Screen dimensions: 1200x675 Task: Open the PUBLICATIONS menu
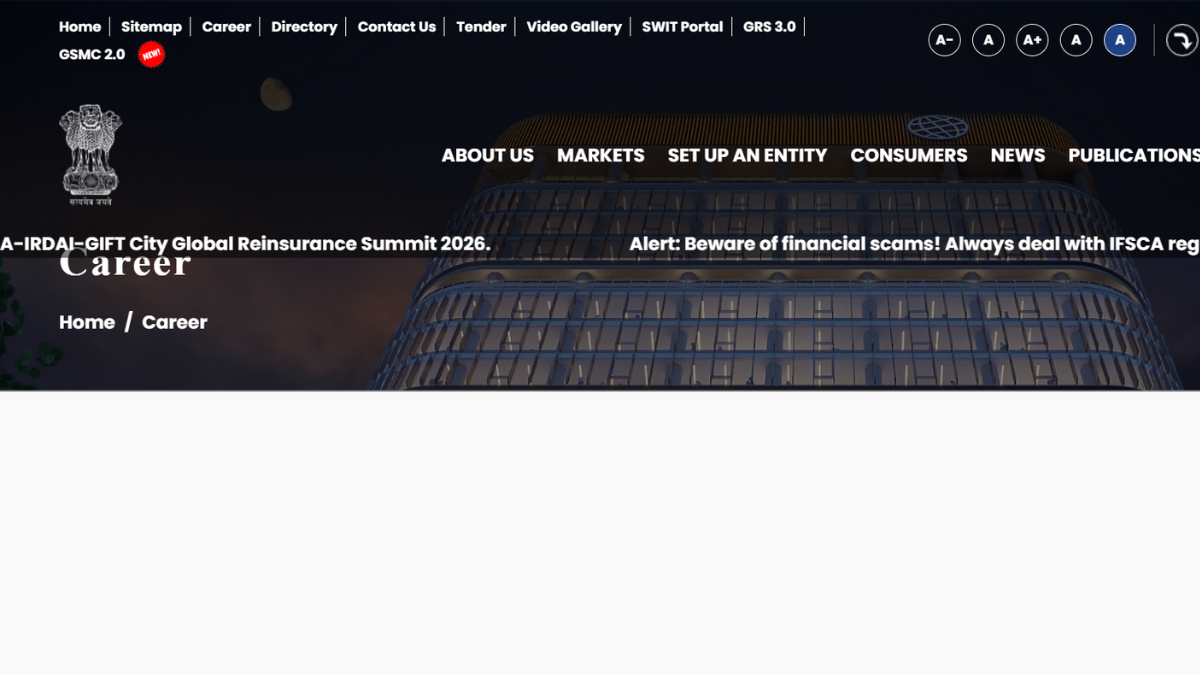1133,155
